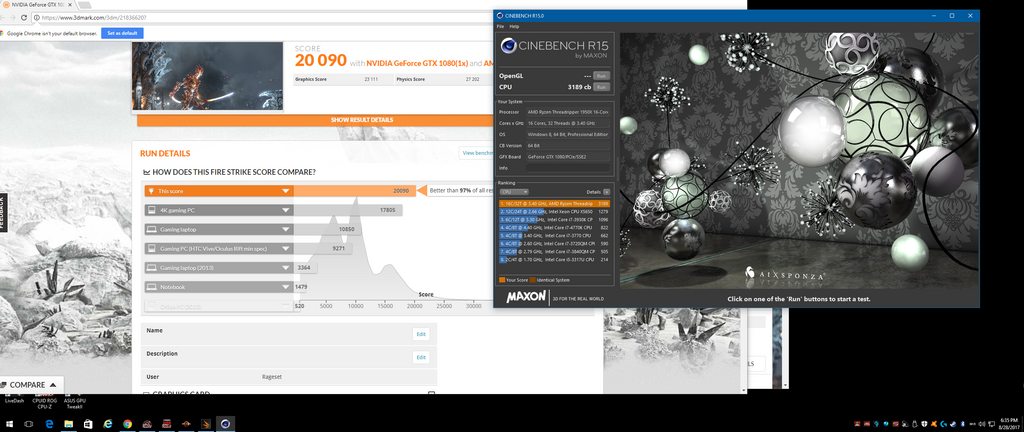Select the Intel Core i5-3317U ranking row
The width and height of the screenshot is (1024, 432).
[554, 259]
